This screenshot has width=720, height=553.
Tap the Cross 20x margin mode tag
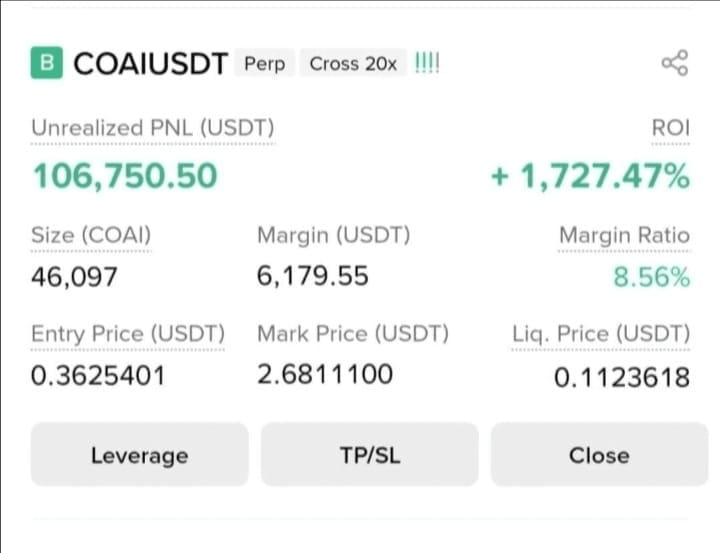pyautogui.click(x=353, y=63)
